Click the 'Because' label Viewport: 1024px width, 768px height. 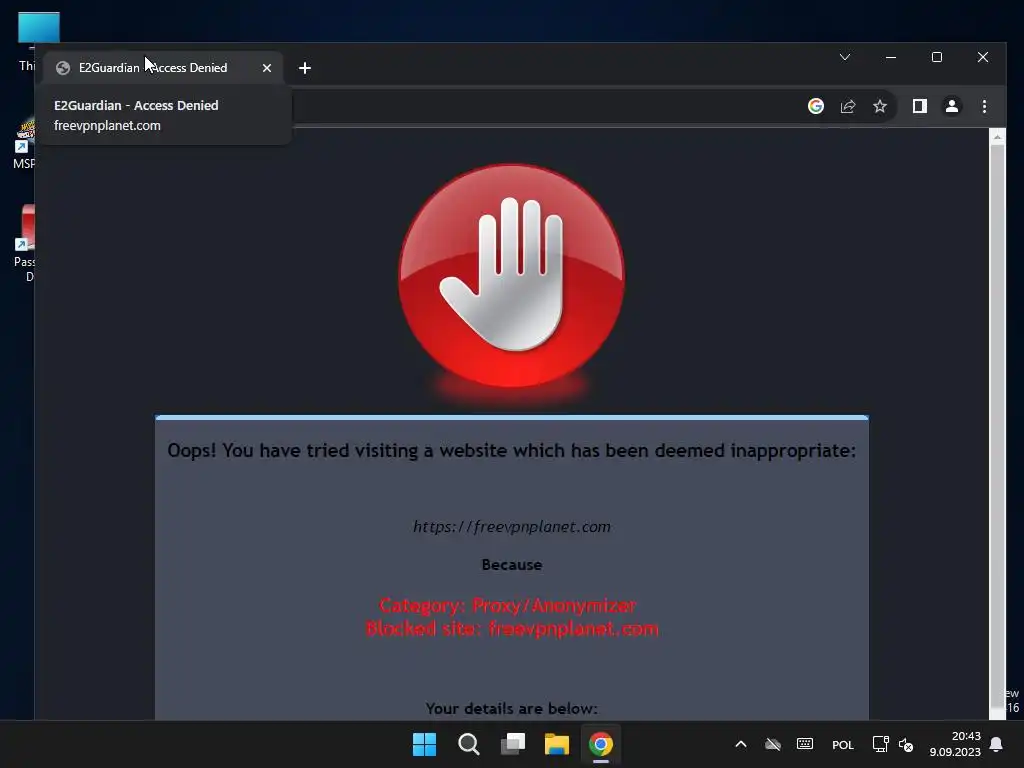tap(511, 565)
